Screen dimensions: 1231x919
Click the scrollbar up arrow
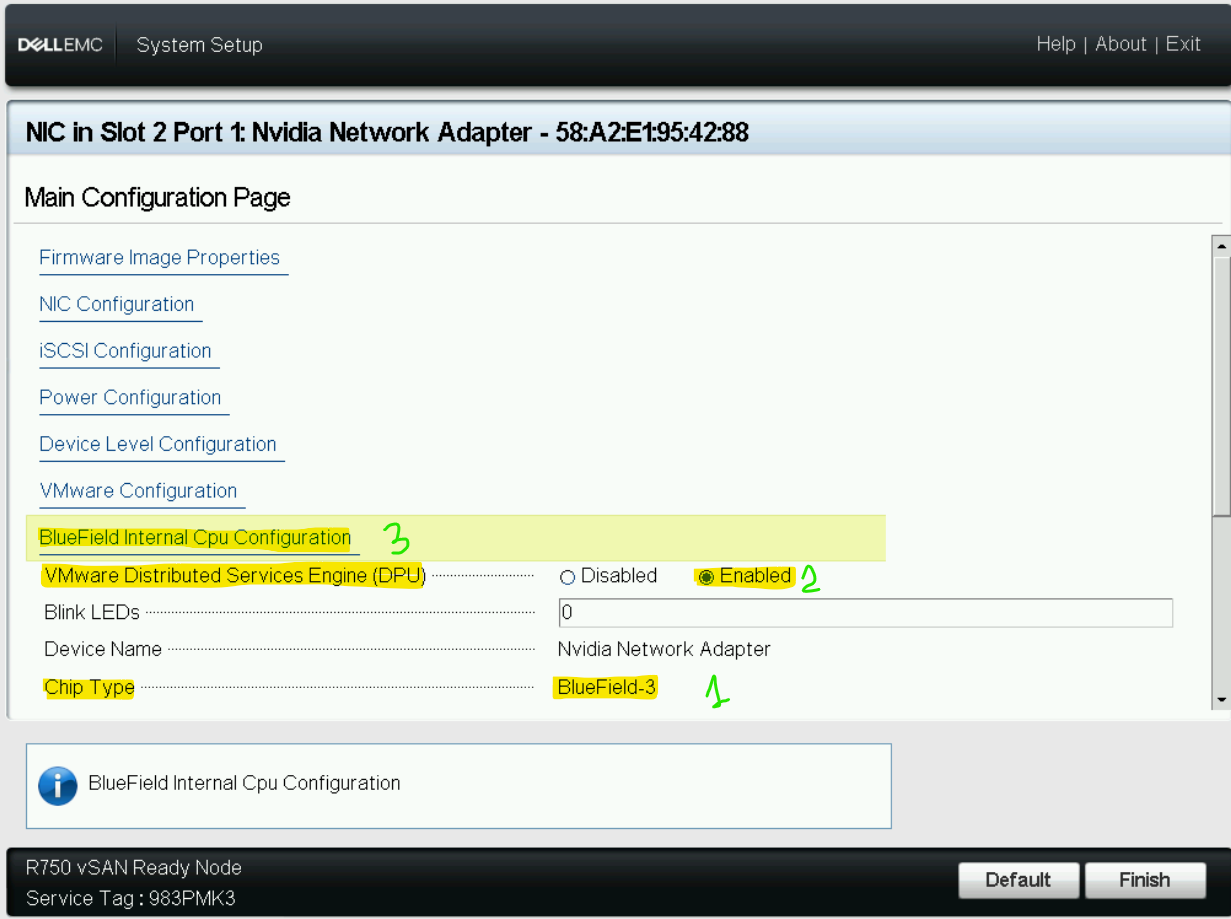pyautogui.click(x=1220, y=244)
